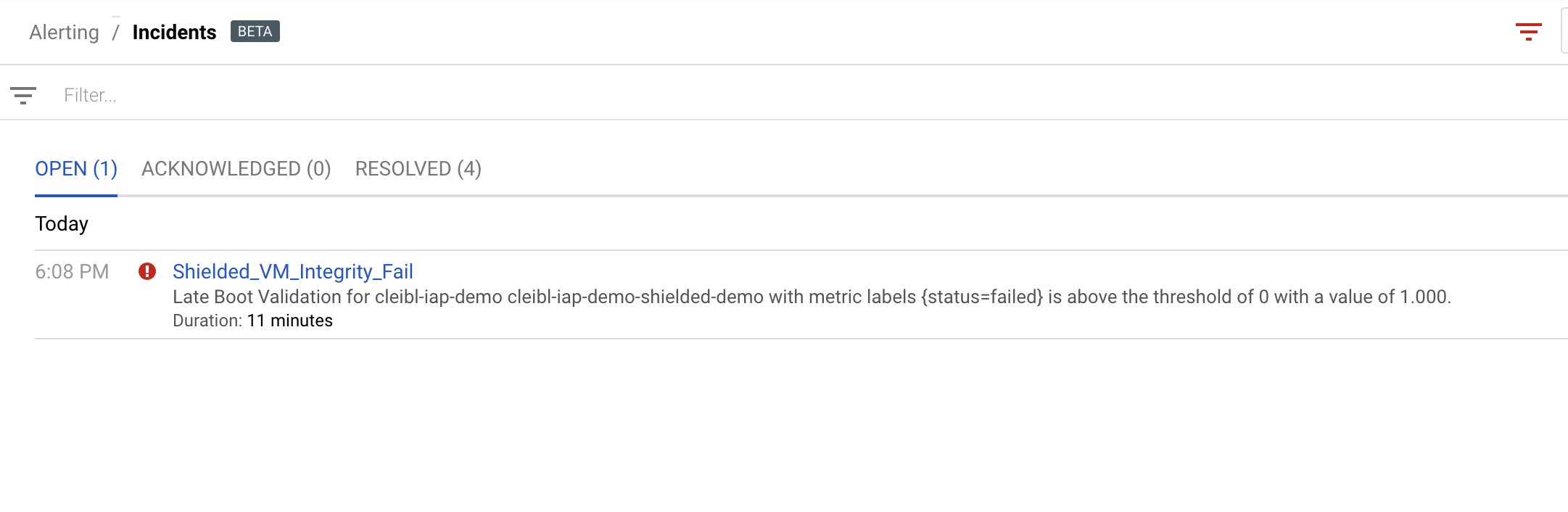The width and height of the screenshot is (1568, 512).
Task: Click the Today section header
Action: click(62, 223)
